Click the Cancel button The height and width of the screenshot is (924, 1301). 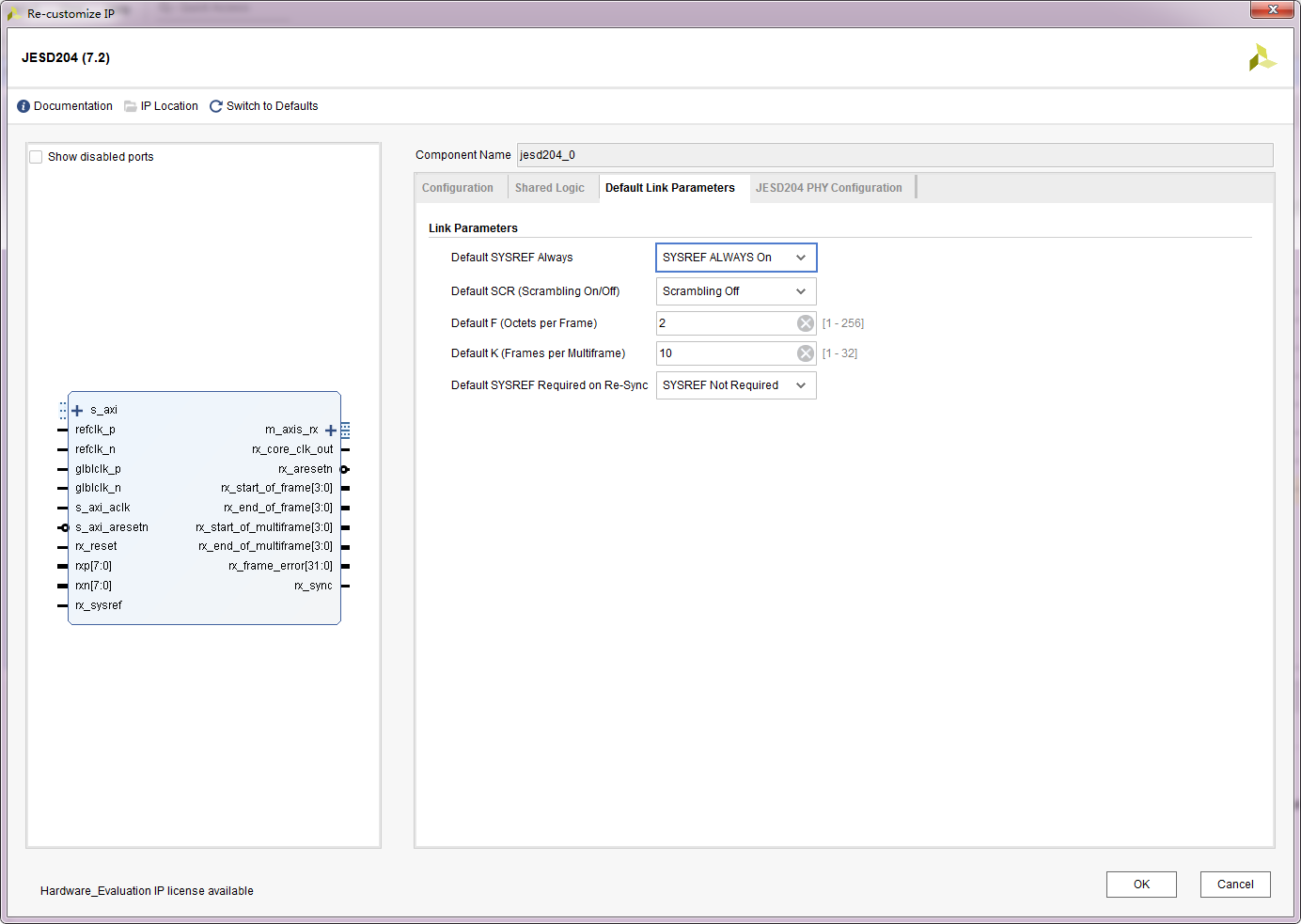(1235, 885)
